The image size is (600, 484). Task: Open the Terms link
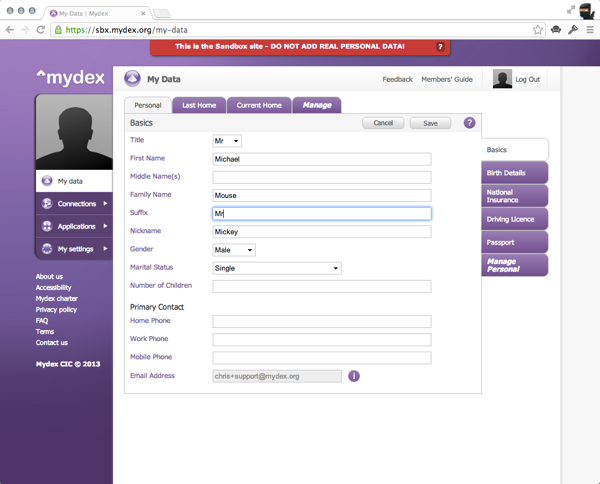[x=45, y=331]
